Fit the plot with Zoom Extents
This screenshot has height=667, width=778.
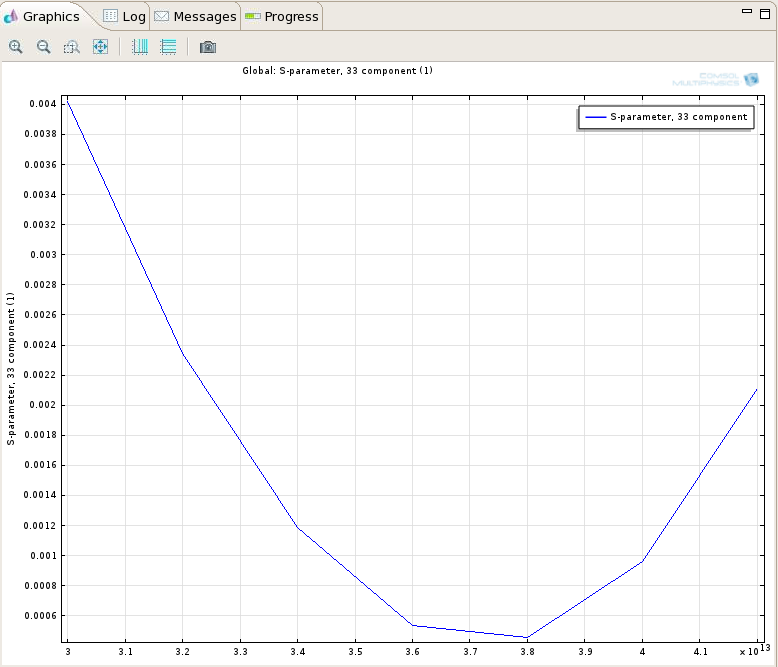tap(100, 47)
